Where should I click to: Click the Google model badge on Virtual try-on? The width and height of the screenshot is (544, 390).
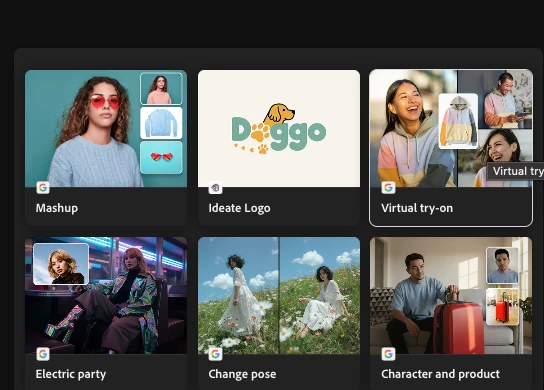[x=388, y=188]
